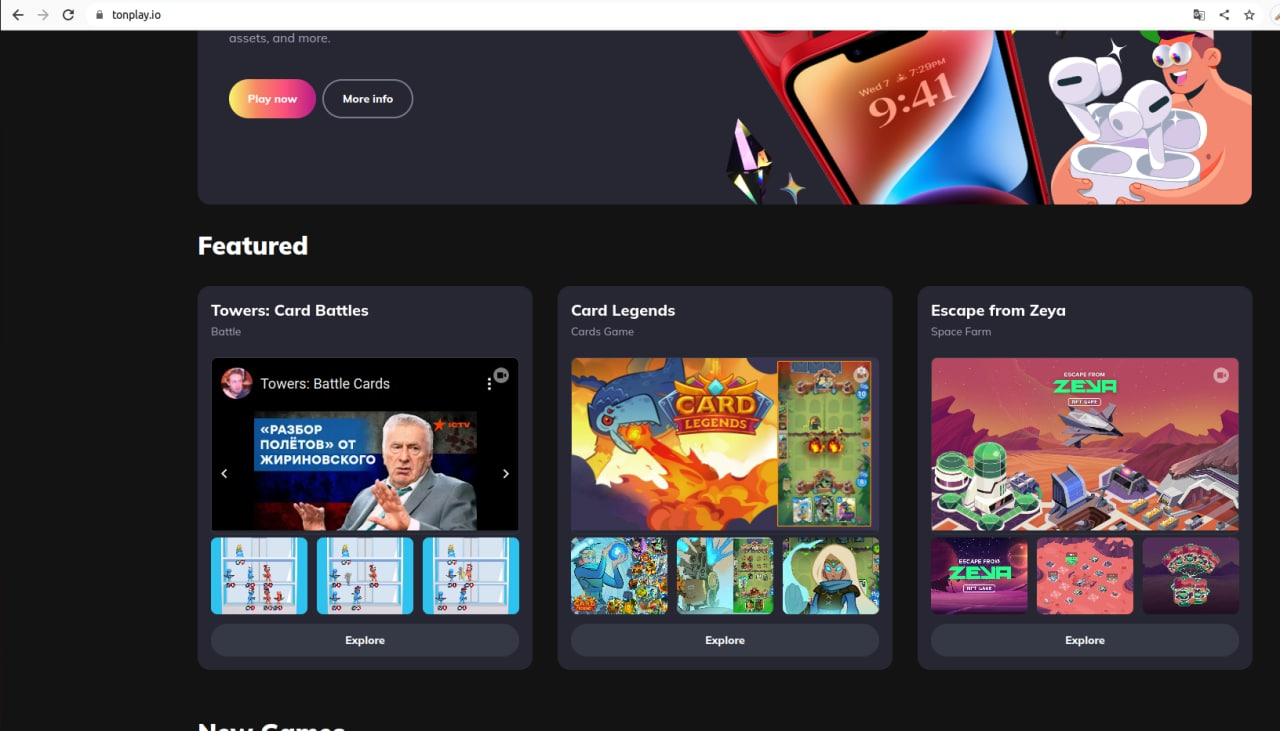Explore the Towers: Card Battles game
This screenshot has height=731, width=1280.
365,640
